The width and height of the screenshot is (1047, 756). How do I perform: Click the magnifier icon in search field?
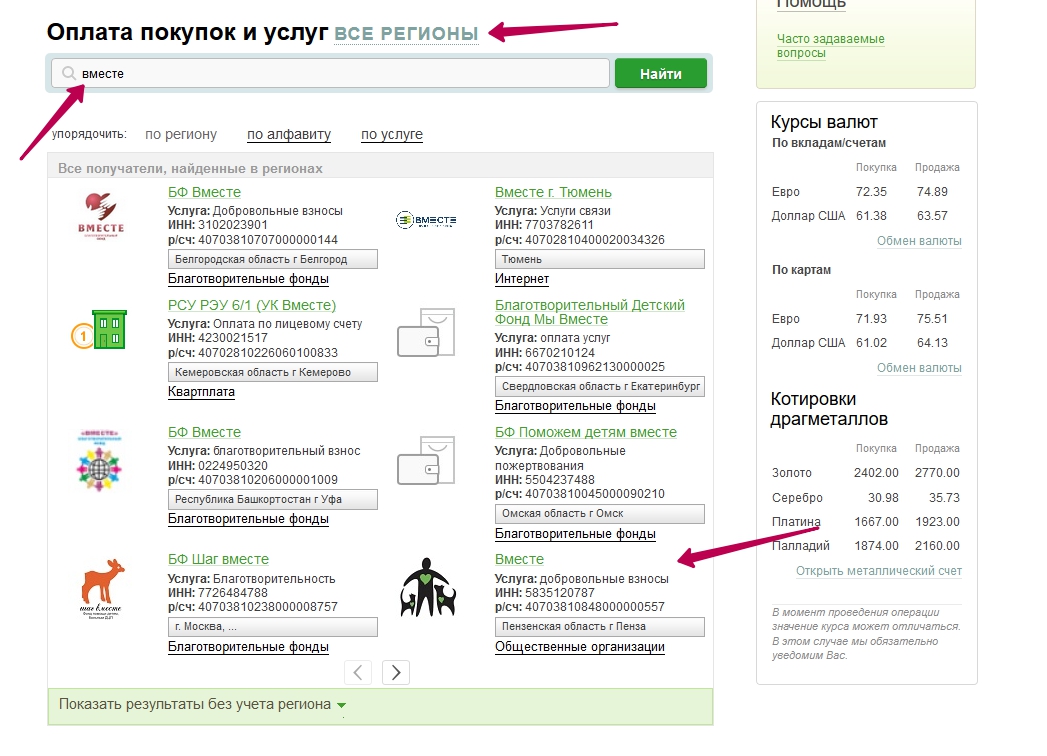(x=68, y=74)
